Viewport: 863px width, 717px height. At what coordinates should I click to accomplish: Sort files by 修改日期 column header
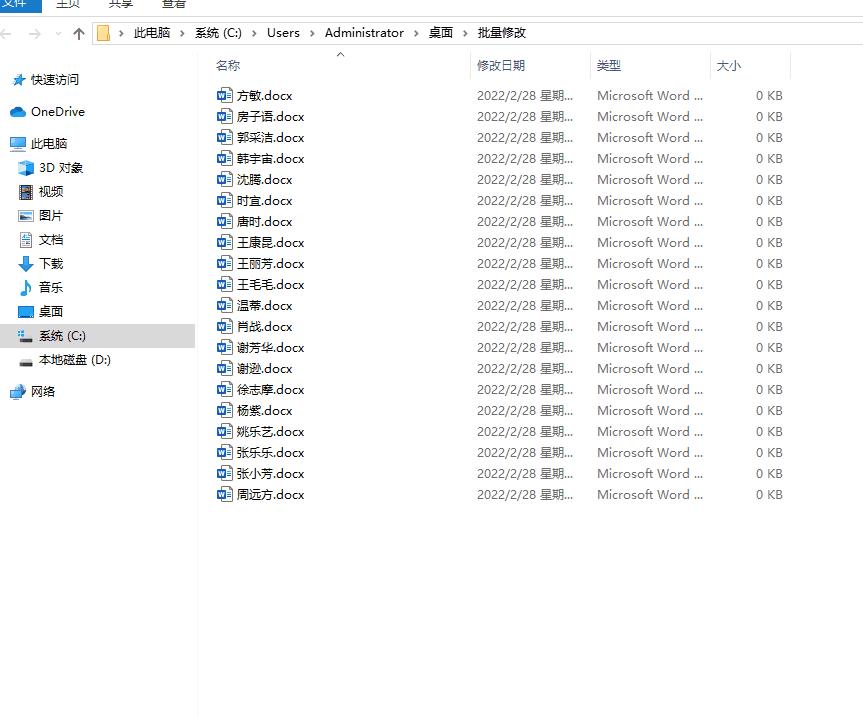(501, 66)
